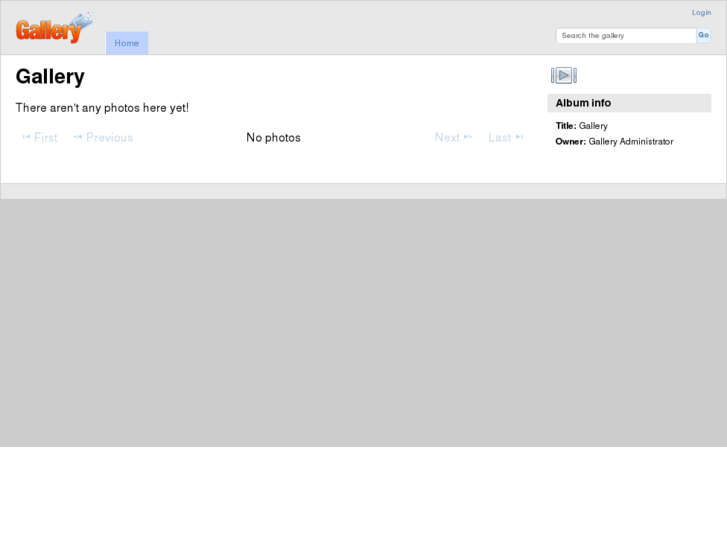727x545 pixels.
Task: Open the Login link
Action: (701, 13)
